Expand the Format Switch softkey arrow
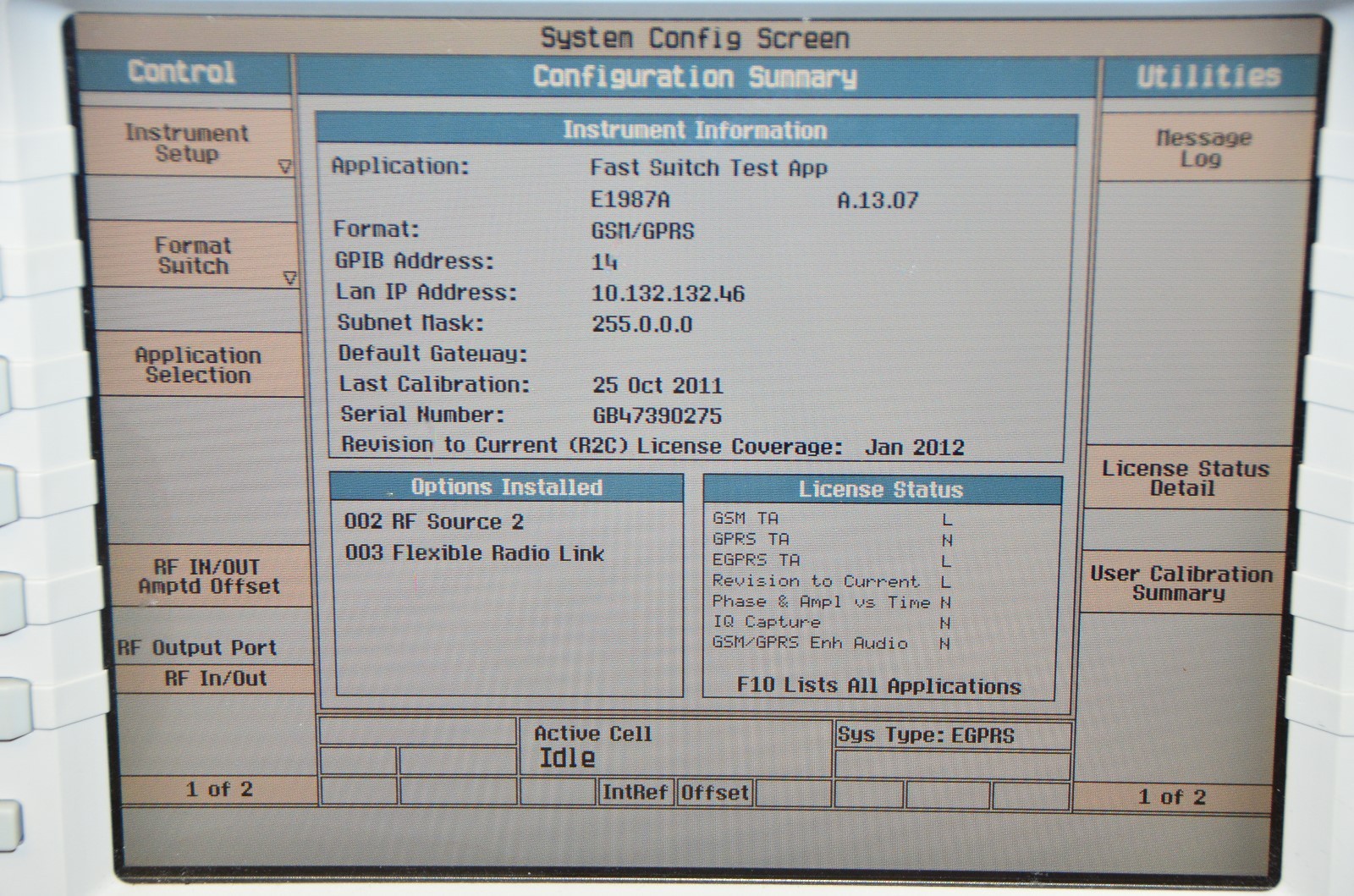1354x896 pixels. [290, 278]
